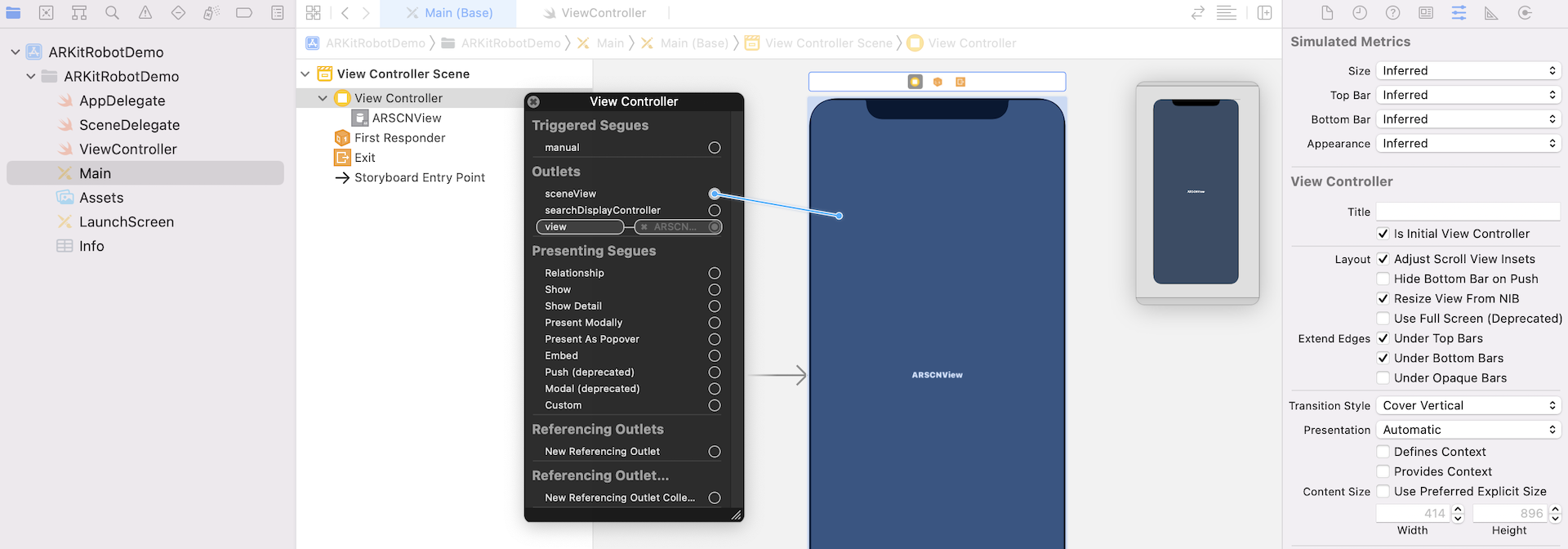Open the Find navigator magnifier icon

pos(112,13)
